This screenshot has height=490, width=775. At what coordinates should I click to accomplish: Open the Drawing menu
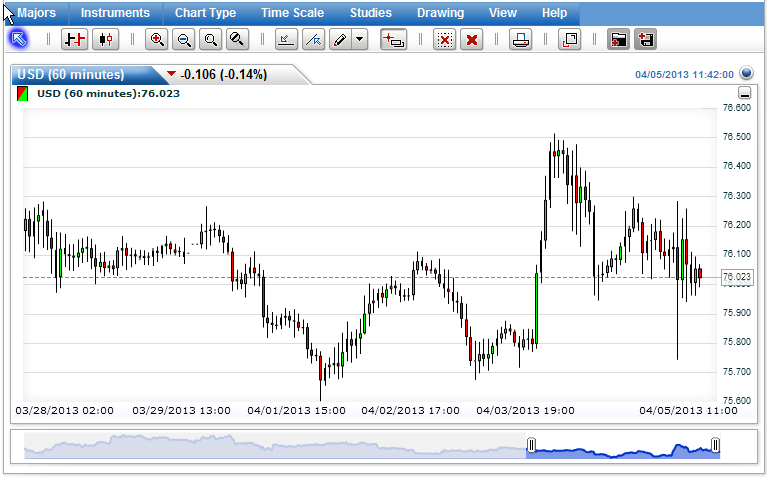[440, 13]
